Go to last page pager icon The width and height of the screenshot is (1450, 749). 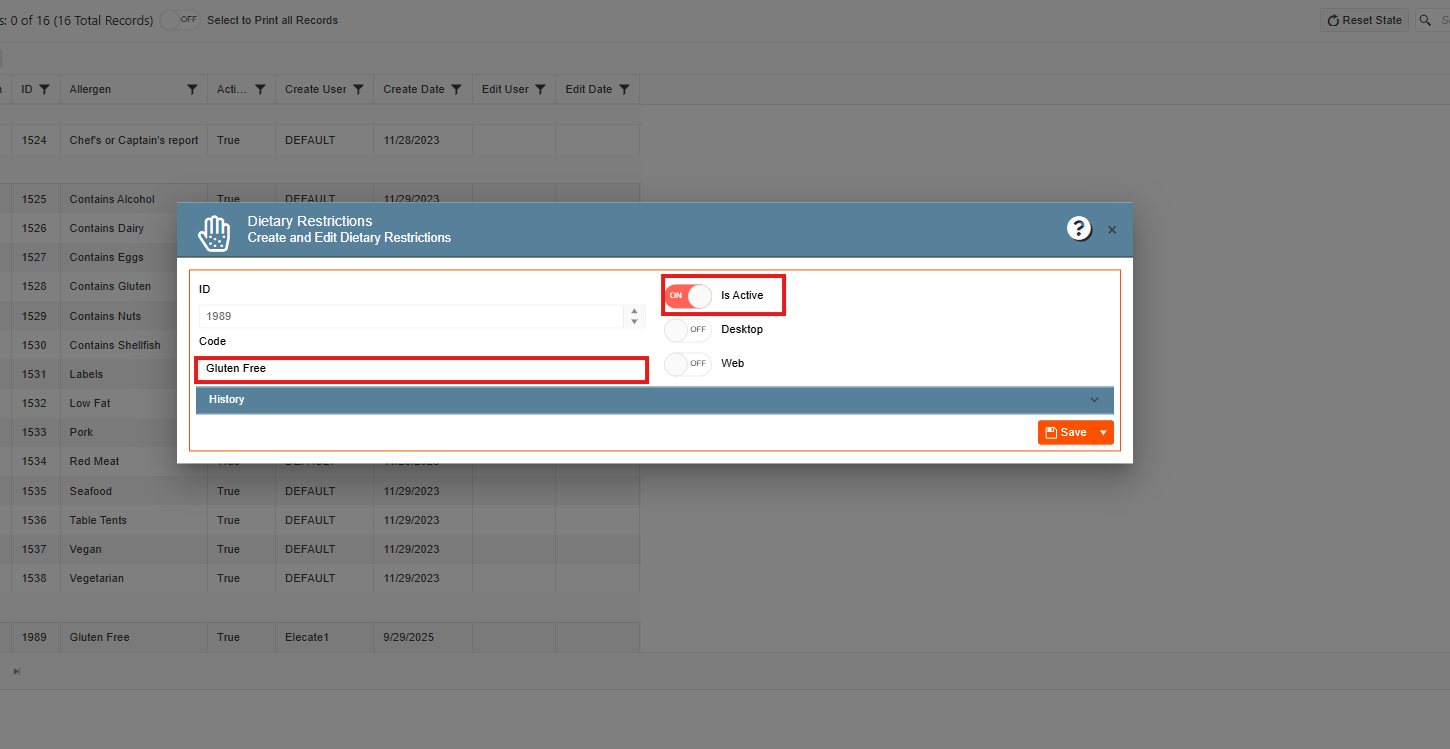(17, 672)
